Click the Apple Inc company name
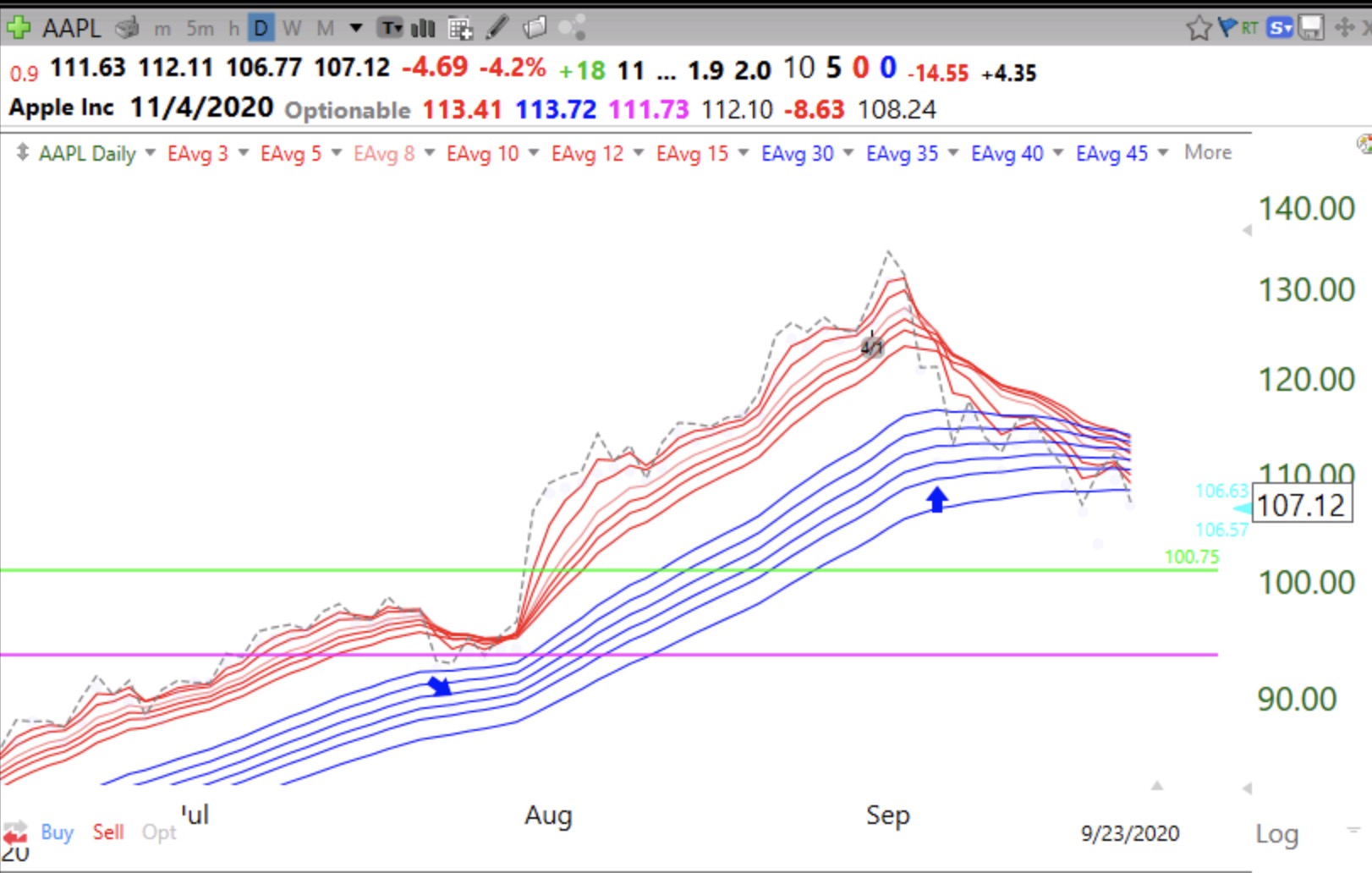 (61, 107)
